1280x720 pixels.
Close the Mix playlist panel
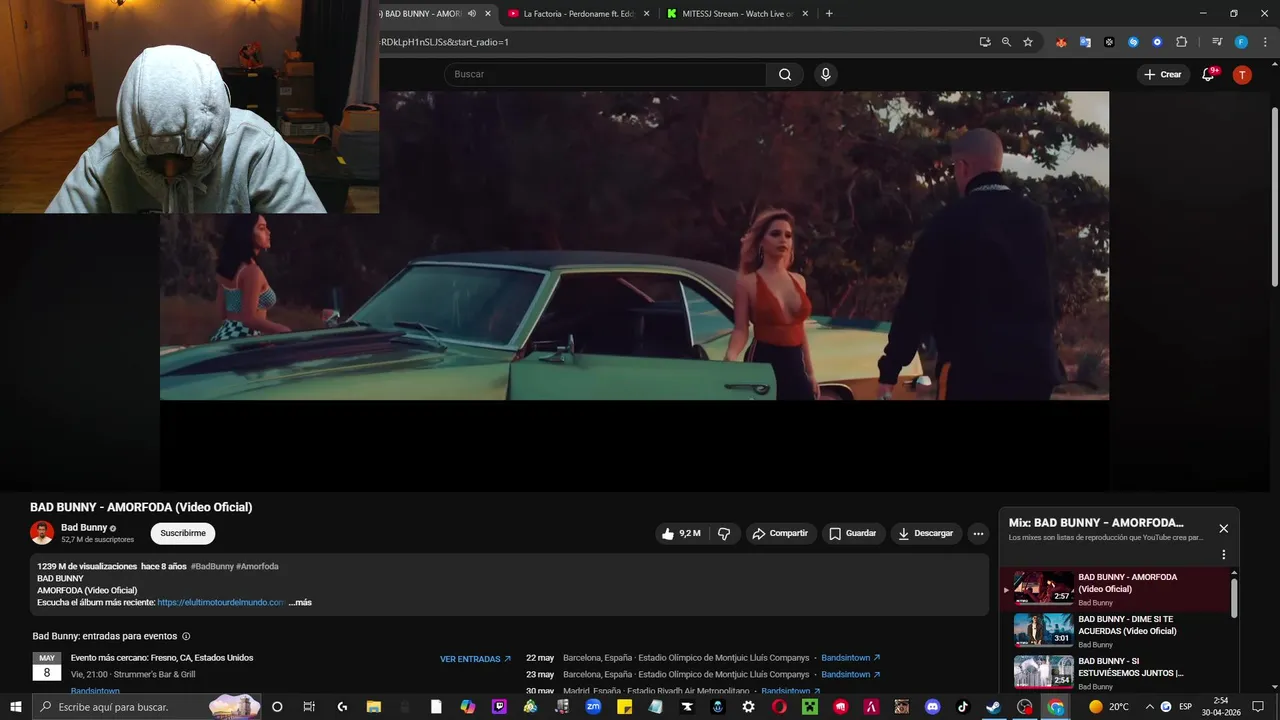point(1223,528)
